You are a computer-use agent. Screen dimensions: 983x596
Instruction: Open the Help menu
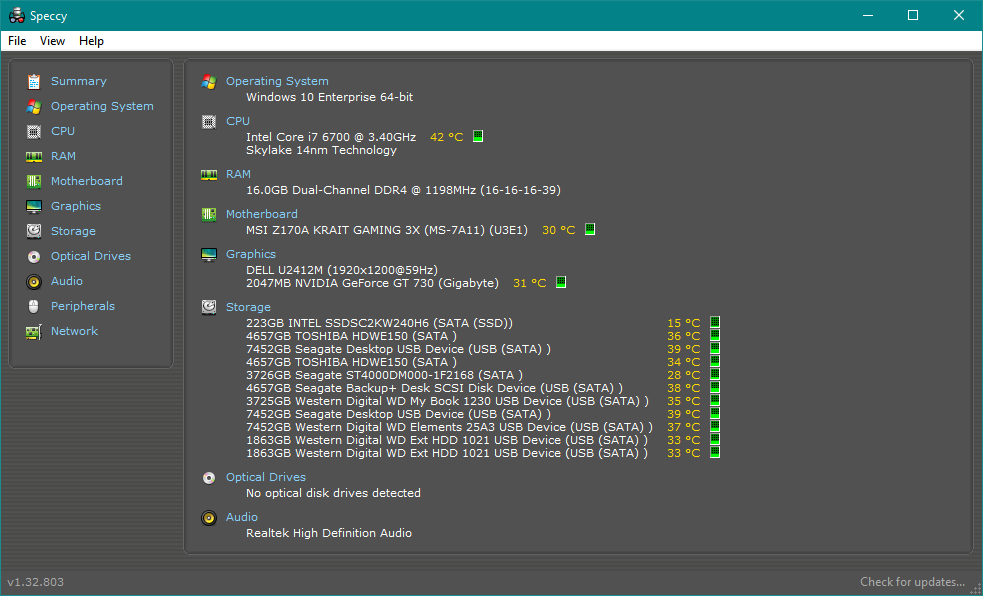(91, 41)
